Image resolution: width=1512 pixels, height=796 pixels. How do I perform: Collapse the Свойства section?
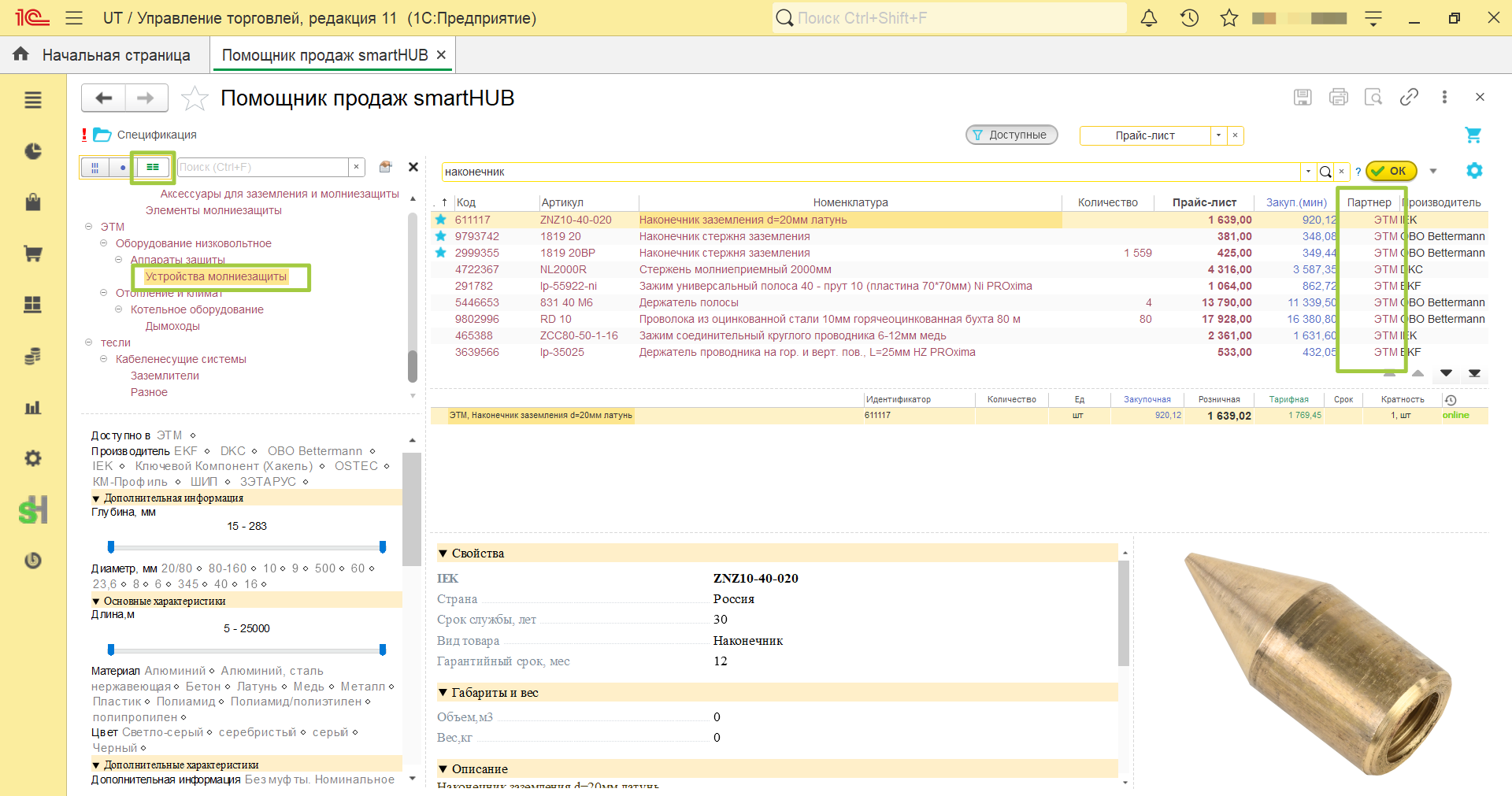(x=443, y=553)
